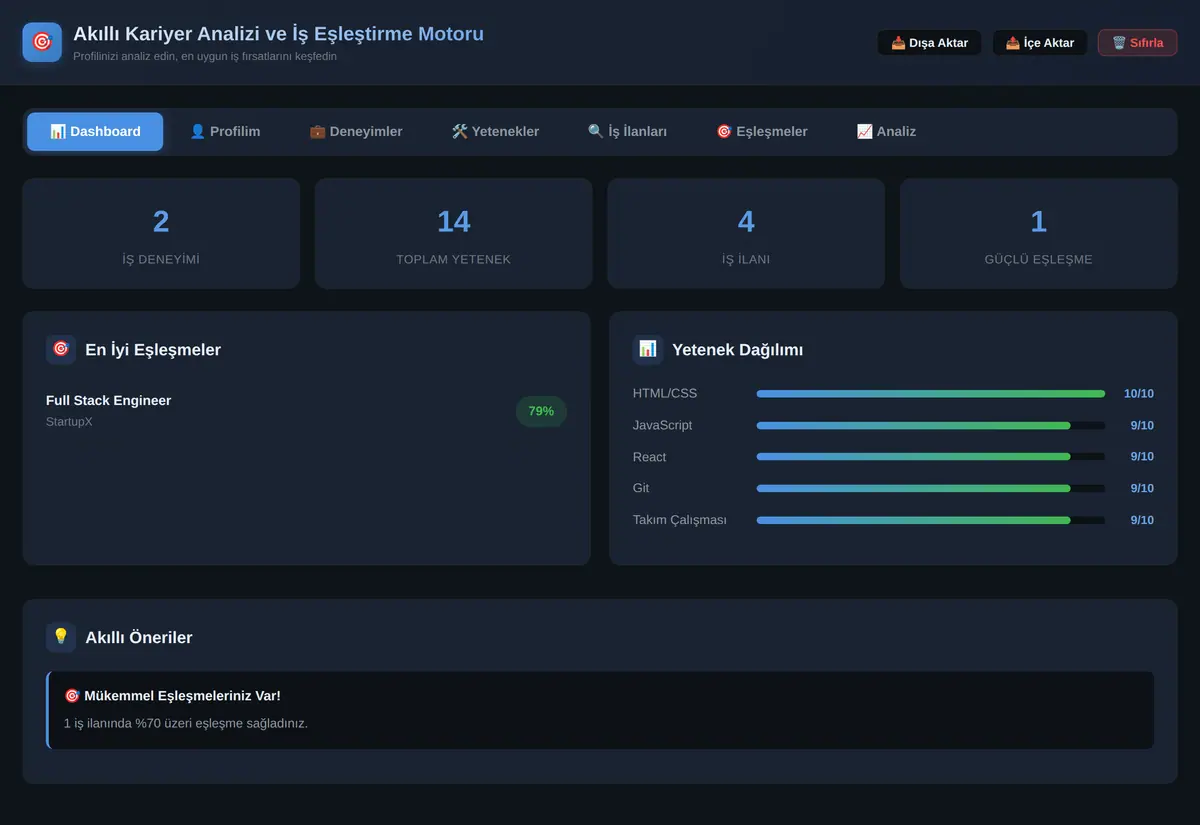Viewport: 1200px width, 825px height.
Task: Open the Analiz tab
Action: click(x=886, y=131)
